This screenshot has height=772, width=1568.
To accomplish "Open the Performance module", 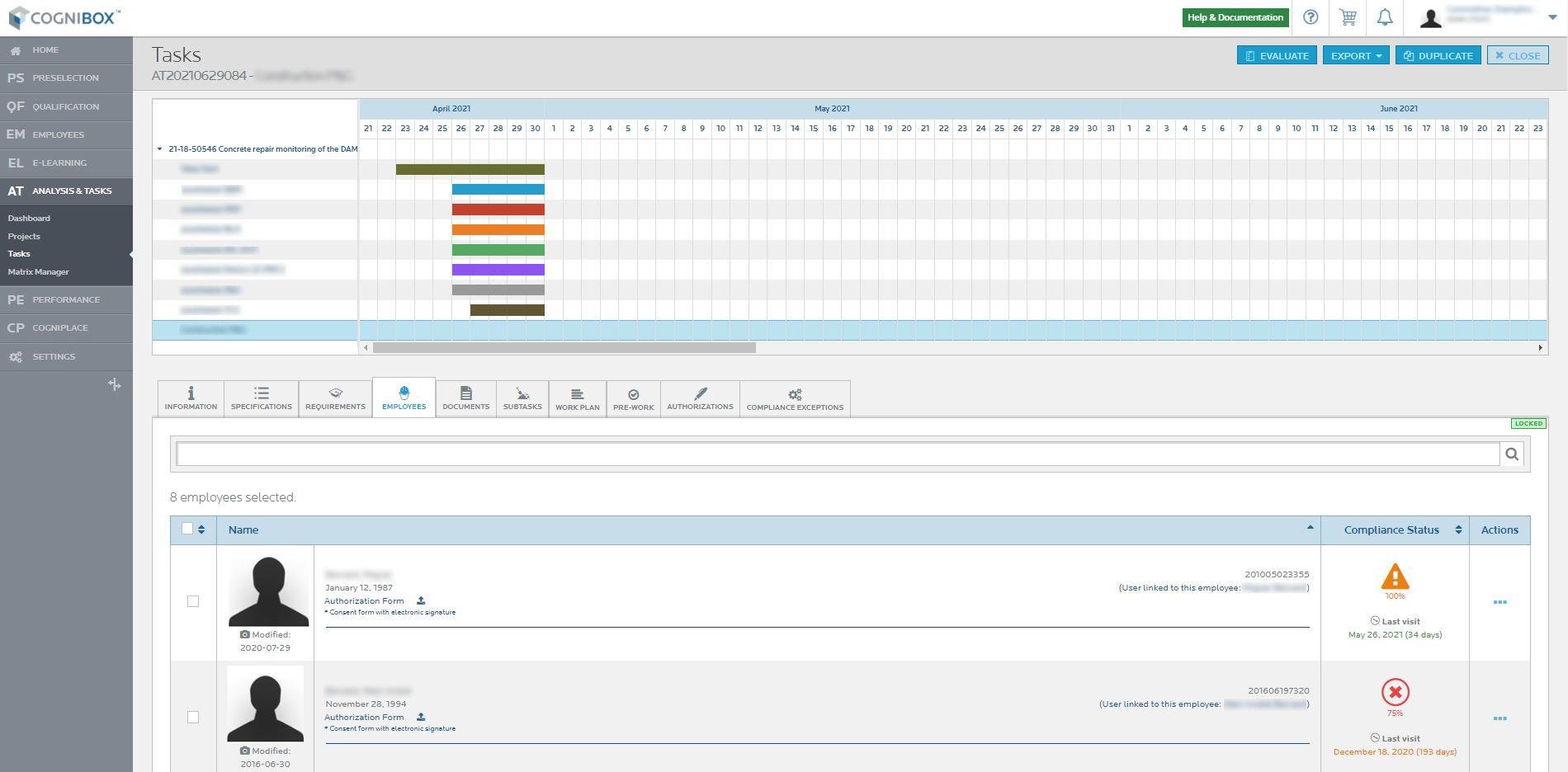I will [66, 299].
